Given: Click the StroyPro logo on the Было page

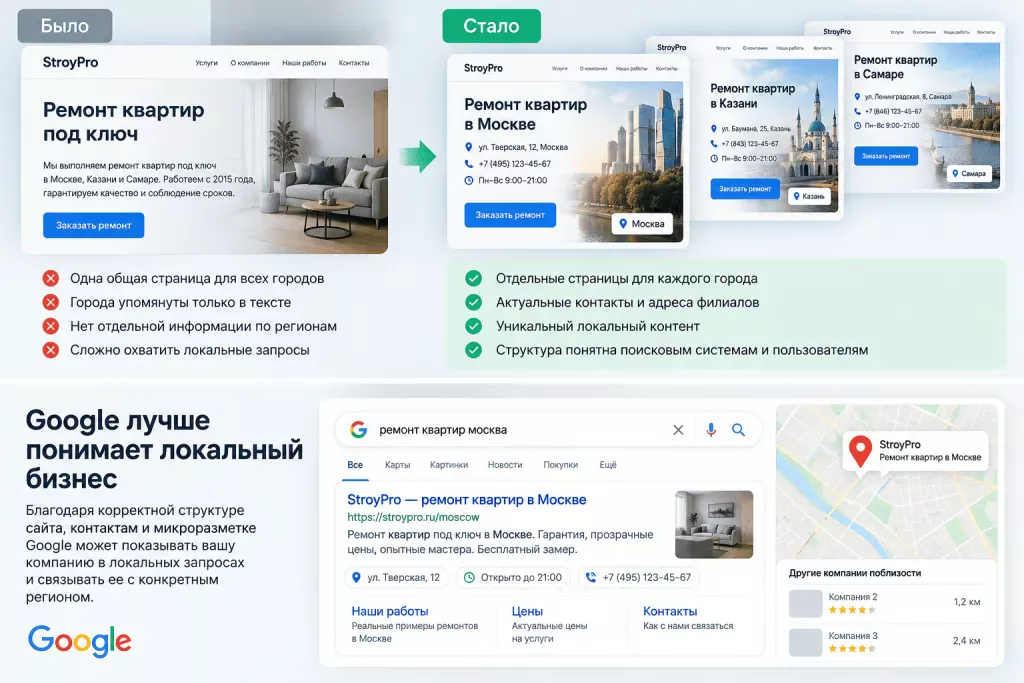Looking at the screenshot, I should coord(71,63).
